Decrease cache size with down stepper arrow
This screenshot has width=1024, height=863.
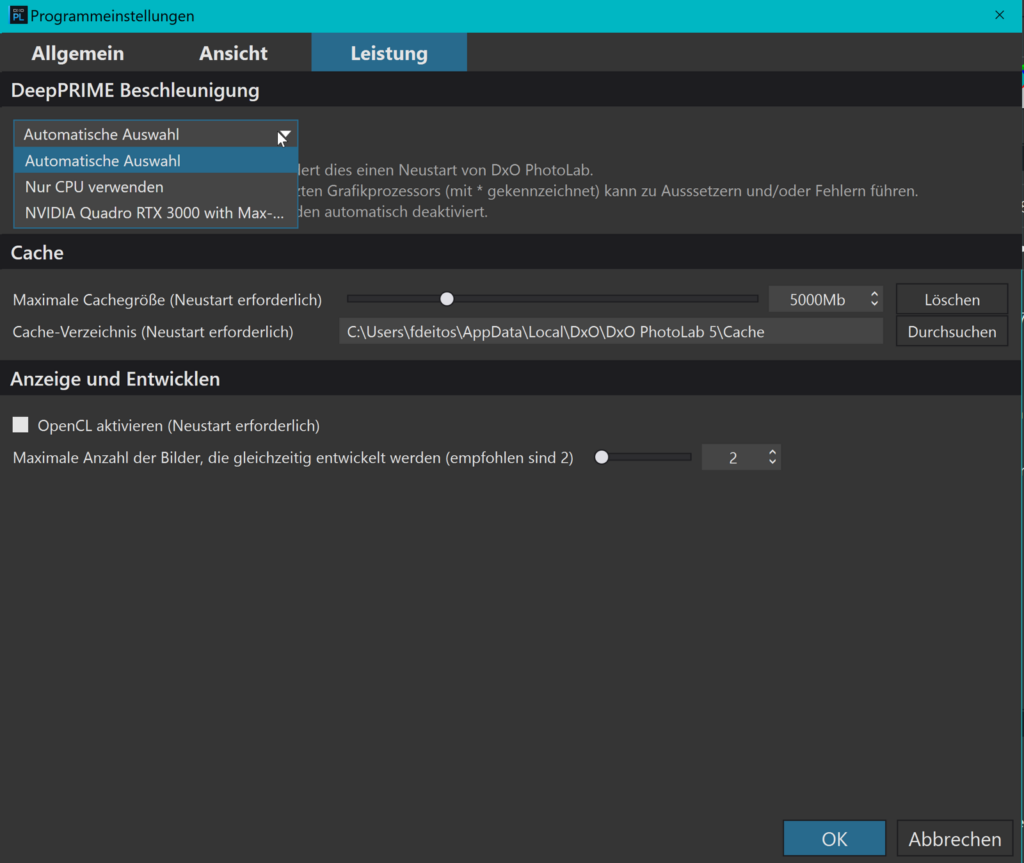click(x=874, y=305)
